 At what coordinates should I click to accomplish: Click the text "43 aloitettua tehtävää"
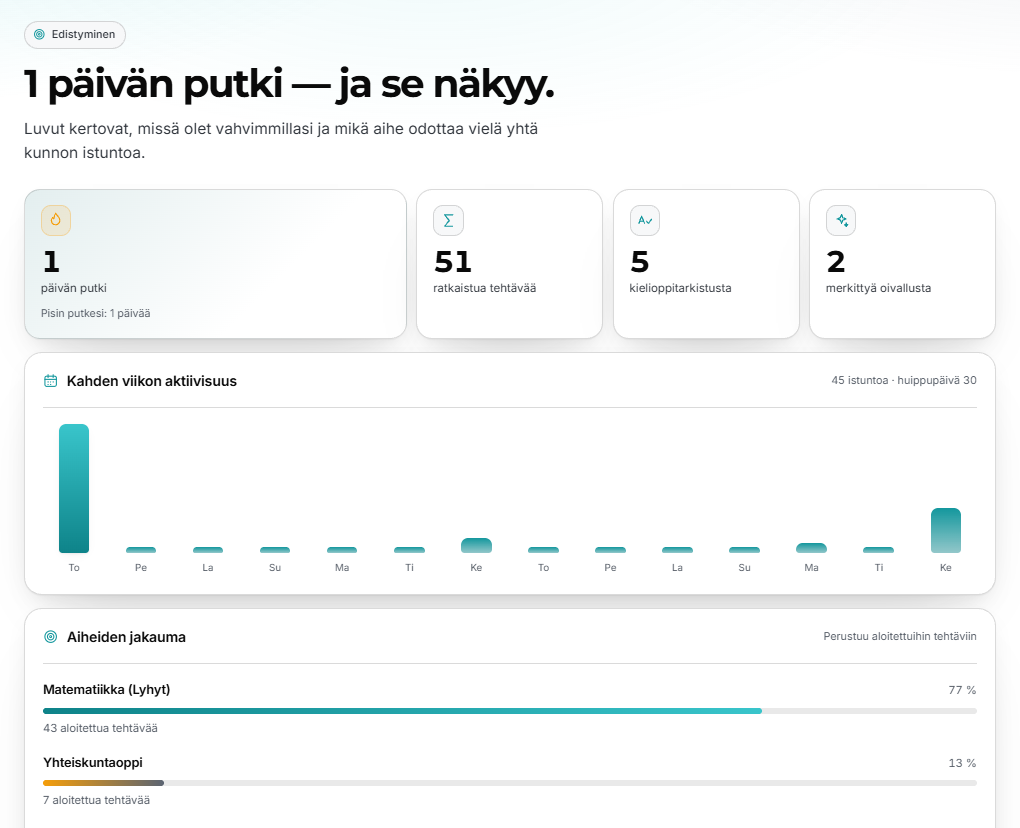[100, 728]
